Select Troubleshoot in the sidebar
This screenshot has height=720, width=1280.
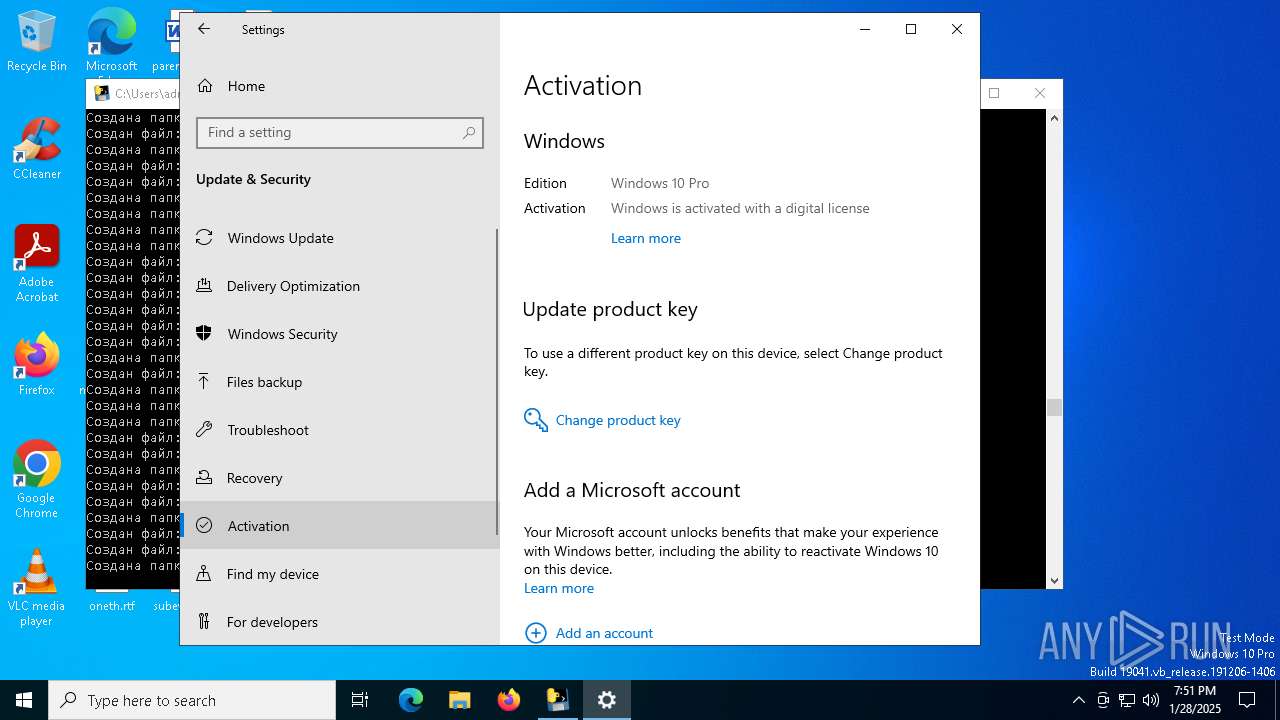267,430
